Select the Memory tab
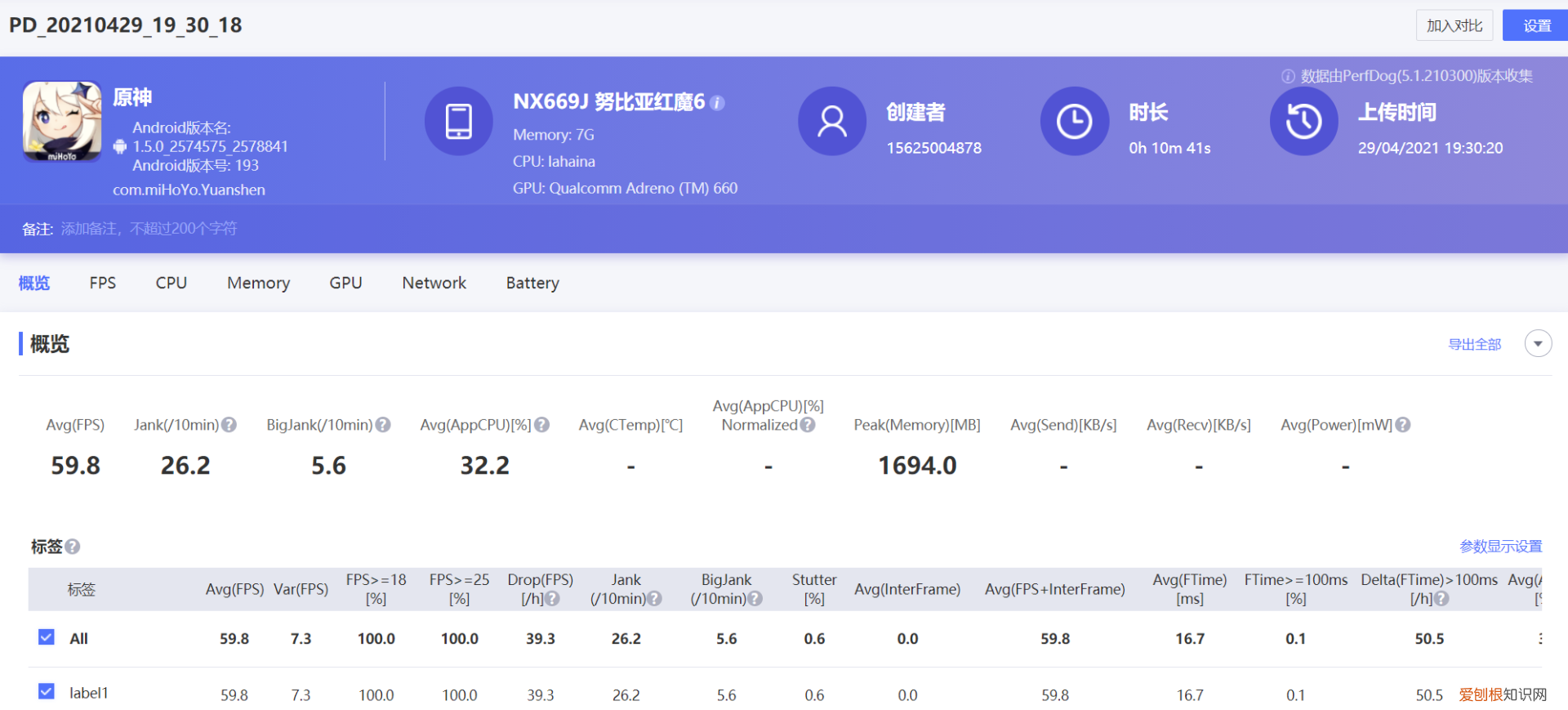Screen dimensions: 1568x710 (258, 283)
